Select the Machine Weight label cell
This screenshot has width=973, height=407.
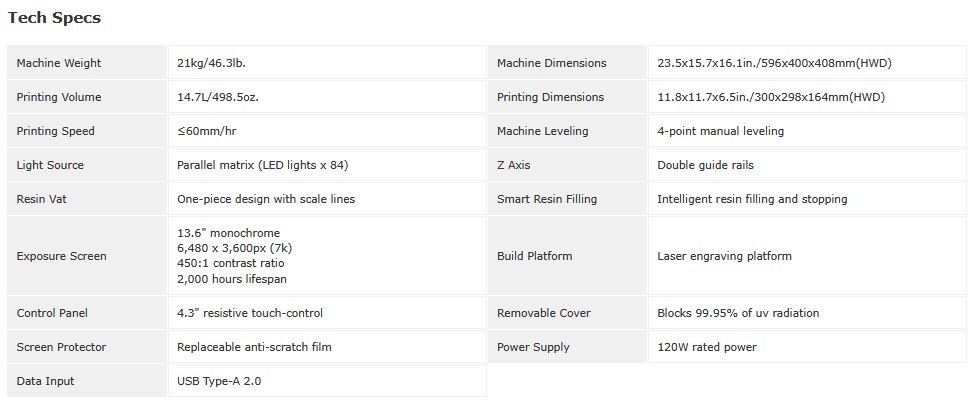click(59, 63)
